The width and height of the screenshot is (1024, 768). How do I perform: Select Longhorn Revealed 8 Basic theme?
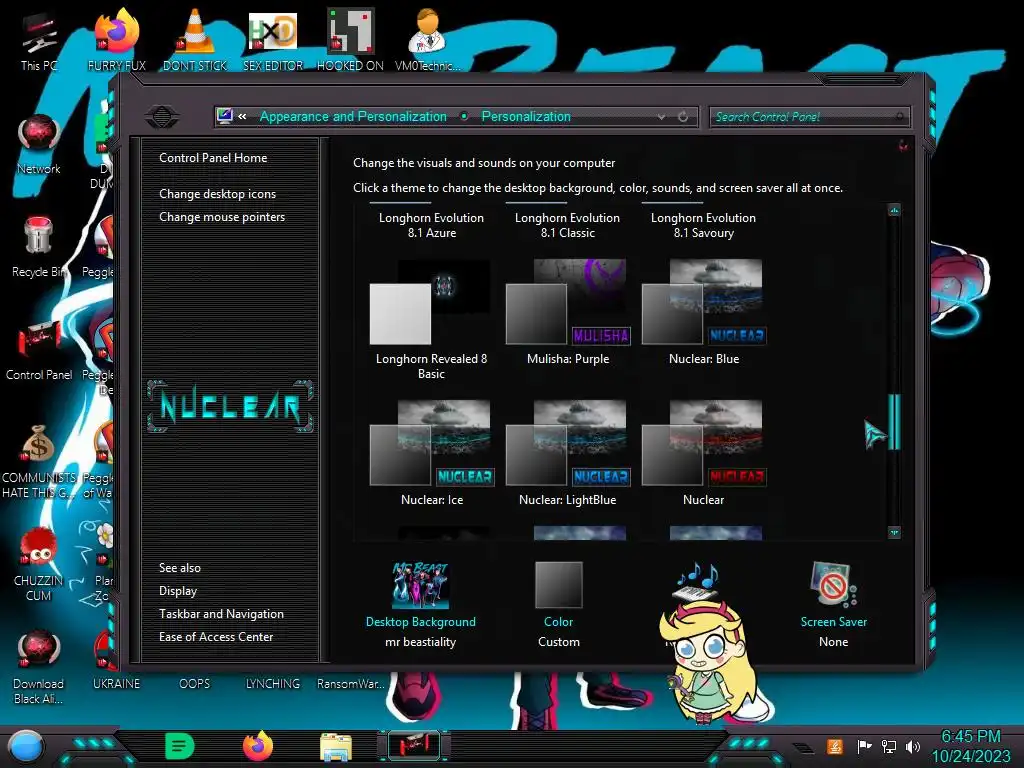(x=432, y=320)
